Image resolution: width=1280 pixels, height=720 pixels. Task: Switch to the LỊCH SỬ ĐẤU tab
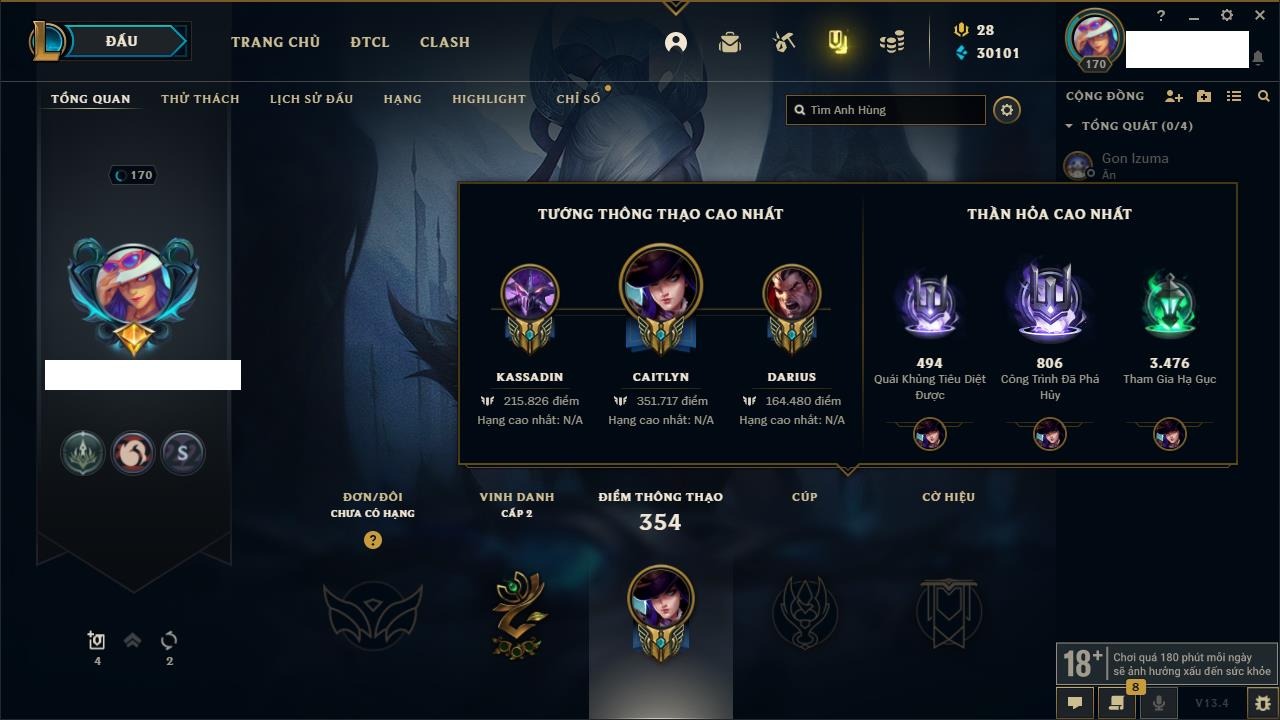[x=311, y=99]
